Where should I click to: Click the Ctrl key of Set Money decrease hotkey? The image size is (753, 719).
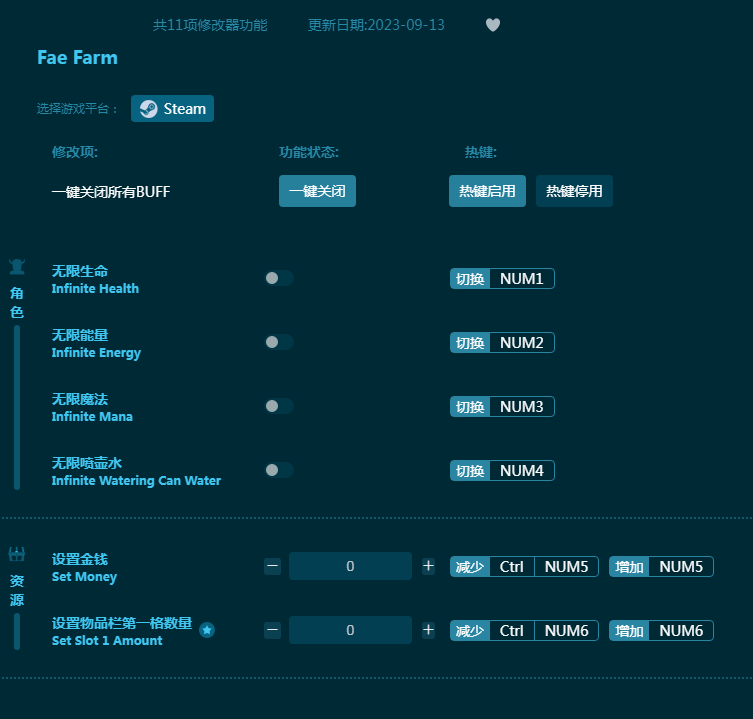click(x=511, y=567)
